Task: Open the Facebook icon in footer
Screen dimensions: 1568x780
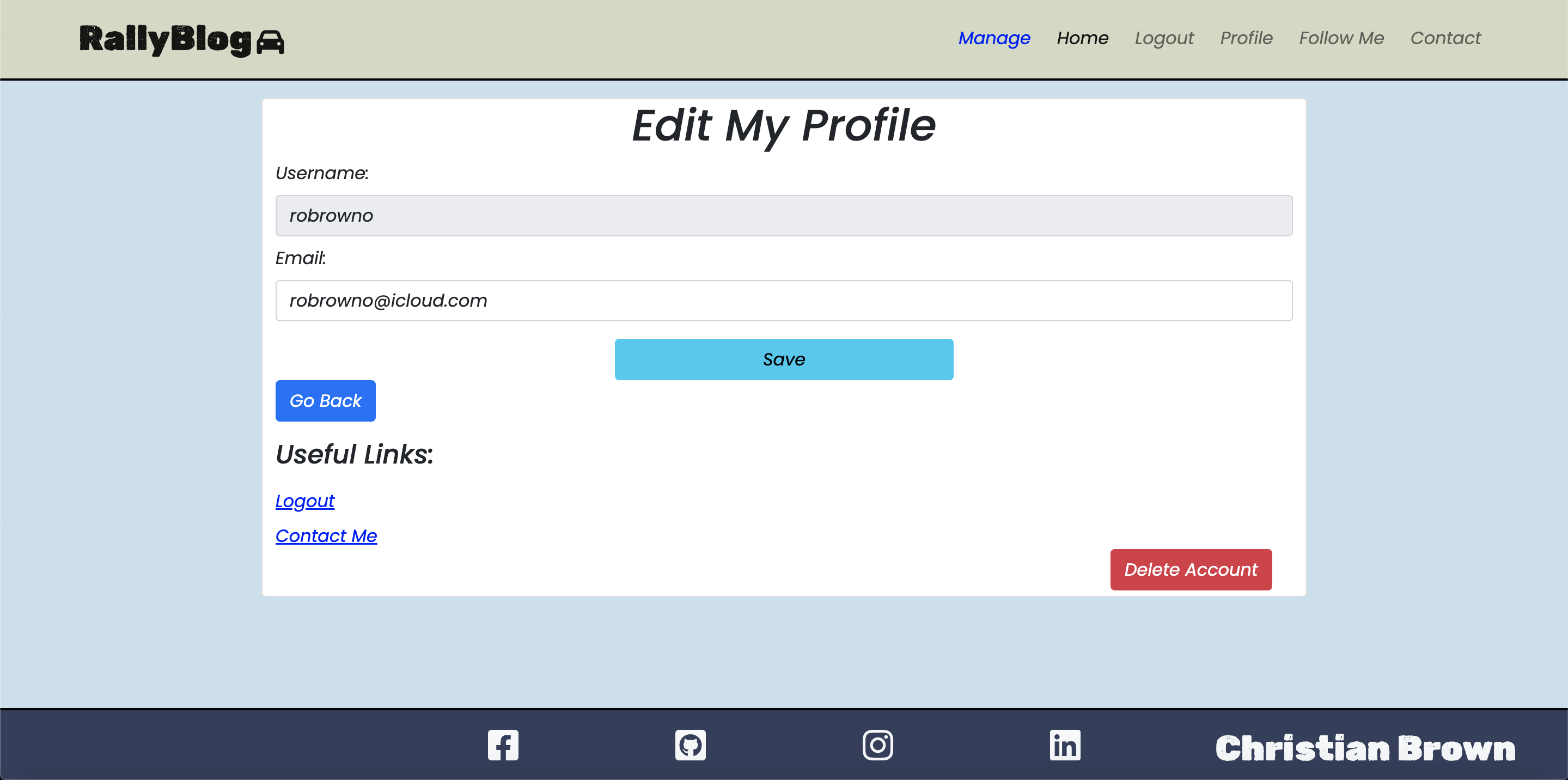Action: click(503, 745)
